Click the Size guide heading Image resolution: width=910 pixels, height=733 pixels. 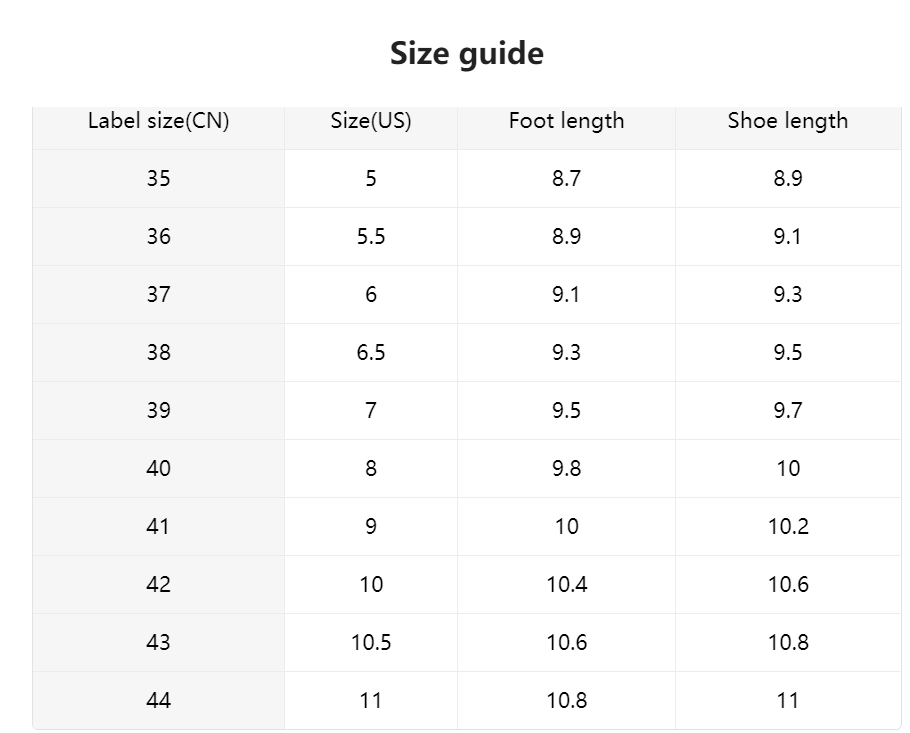point(467,53)
